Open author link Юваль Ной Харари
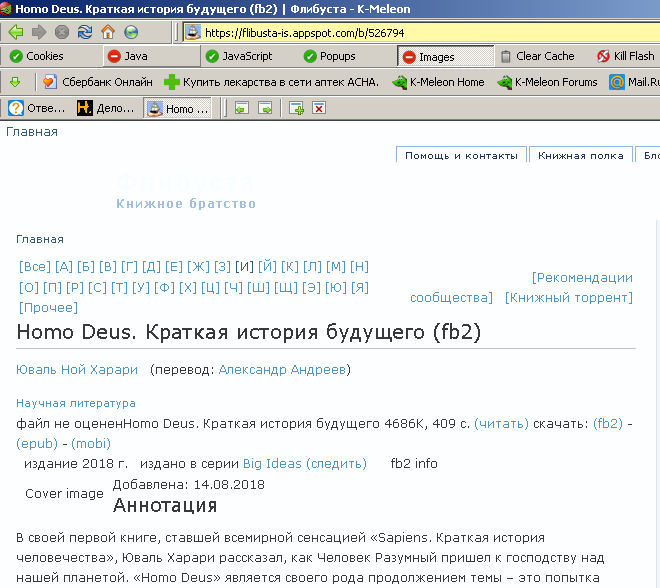The width and height of the screenshot is (660, 588). [x=77, y=369]
